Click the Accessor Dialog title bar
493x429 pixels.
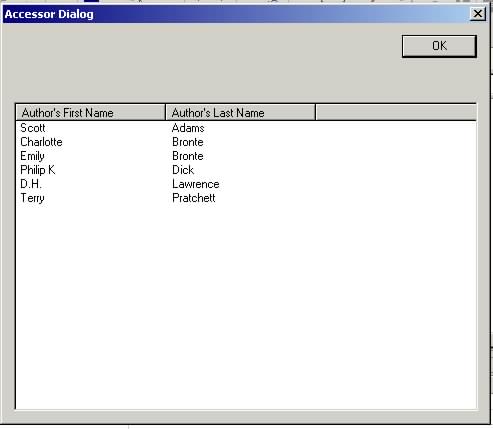tap(233, 14)
